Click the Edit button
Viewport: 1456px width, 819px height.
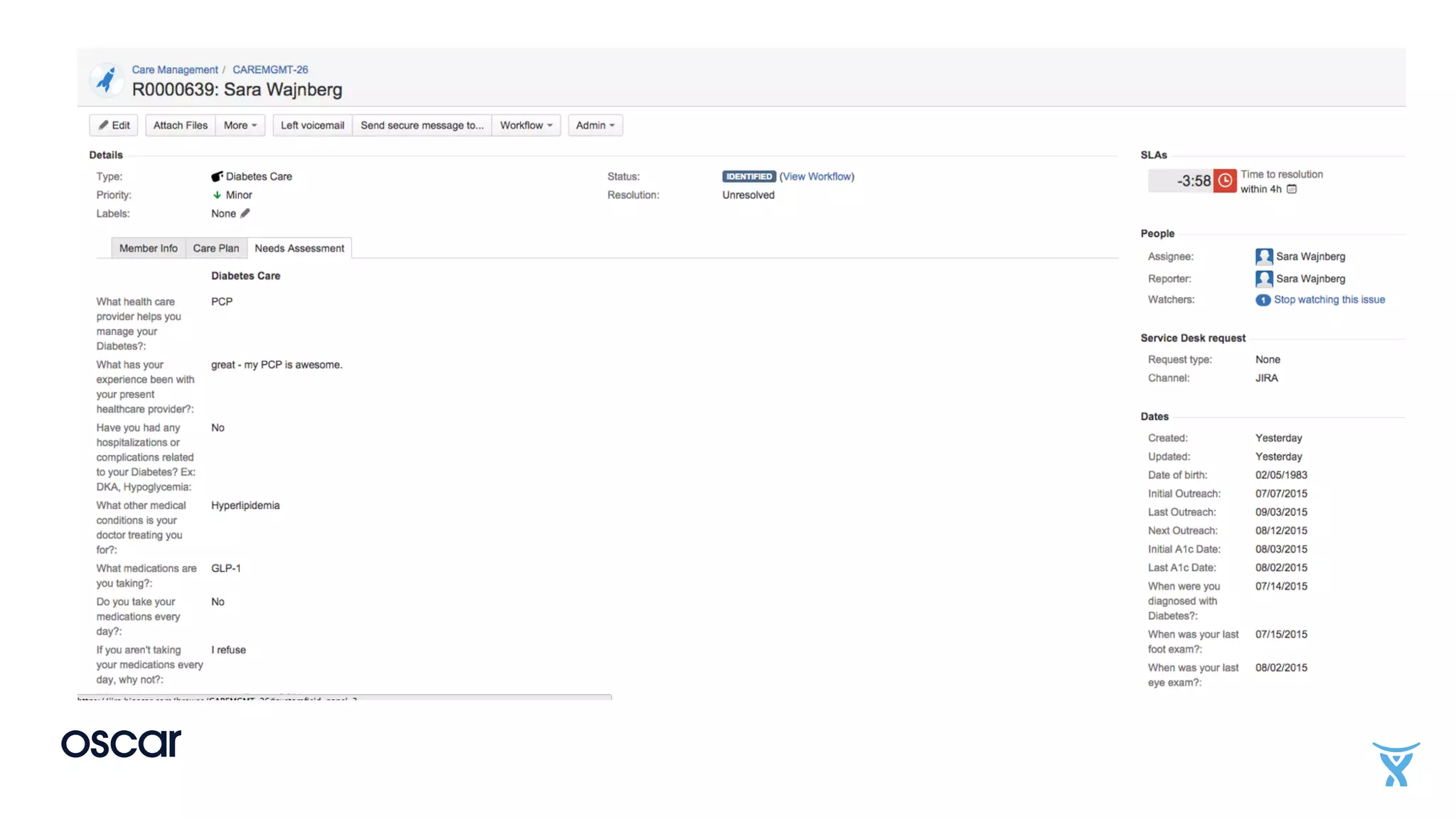click(x=114, y=125)
